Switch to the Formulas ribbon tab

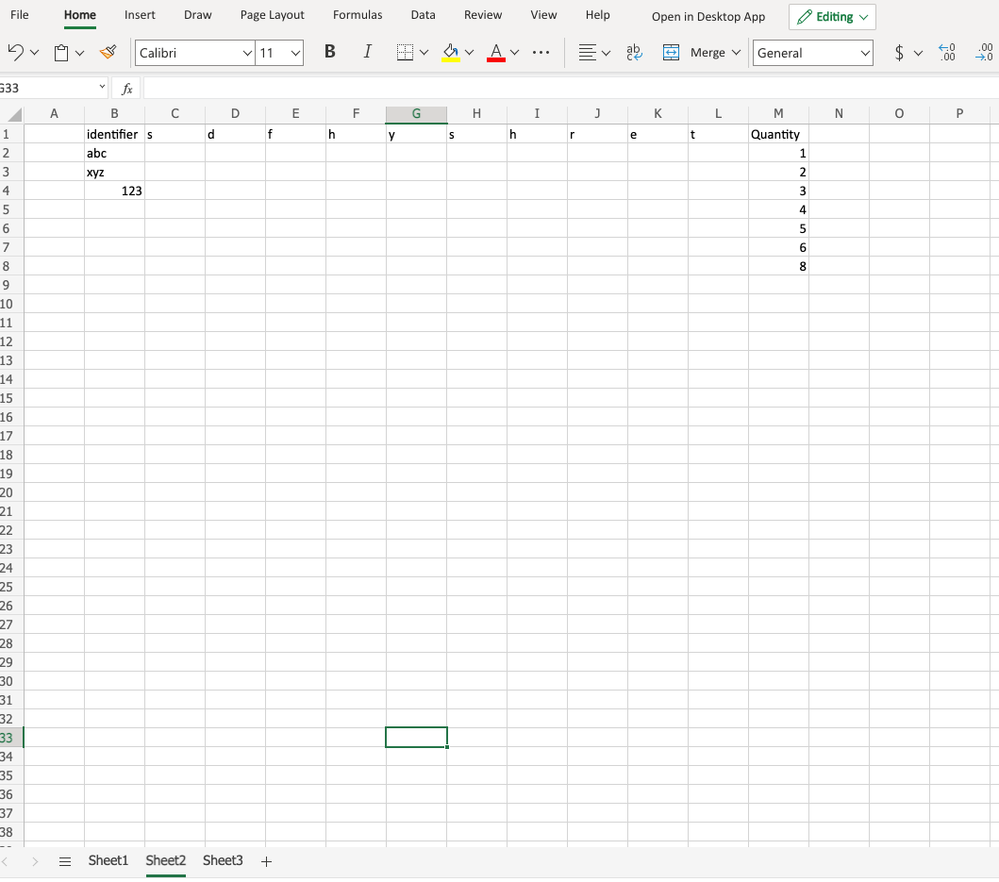(x=357, y=15)
